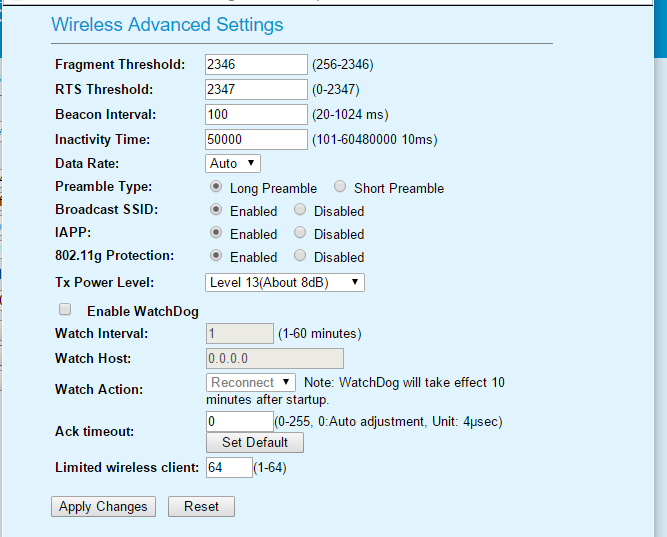Click the Watch Interval input field

[240, 334]
